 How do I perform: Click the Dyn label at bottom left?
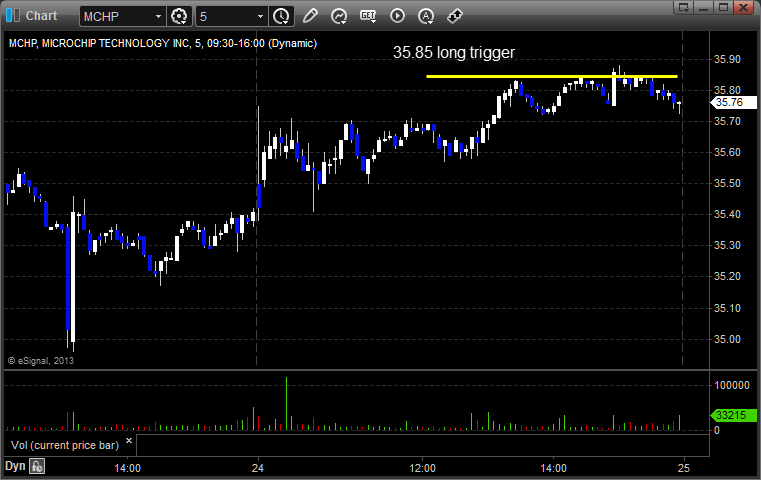[15, 466]
